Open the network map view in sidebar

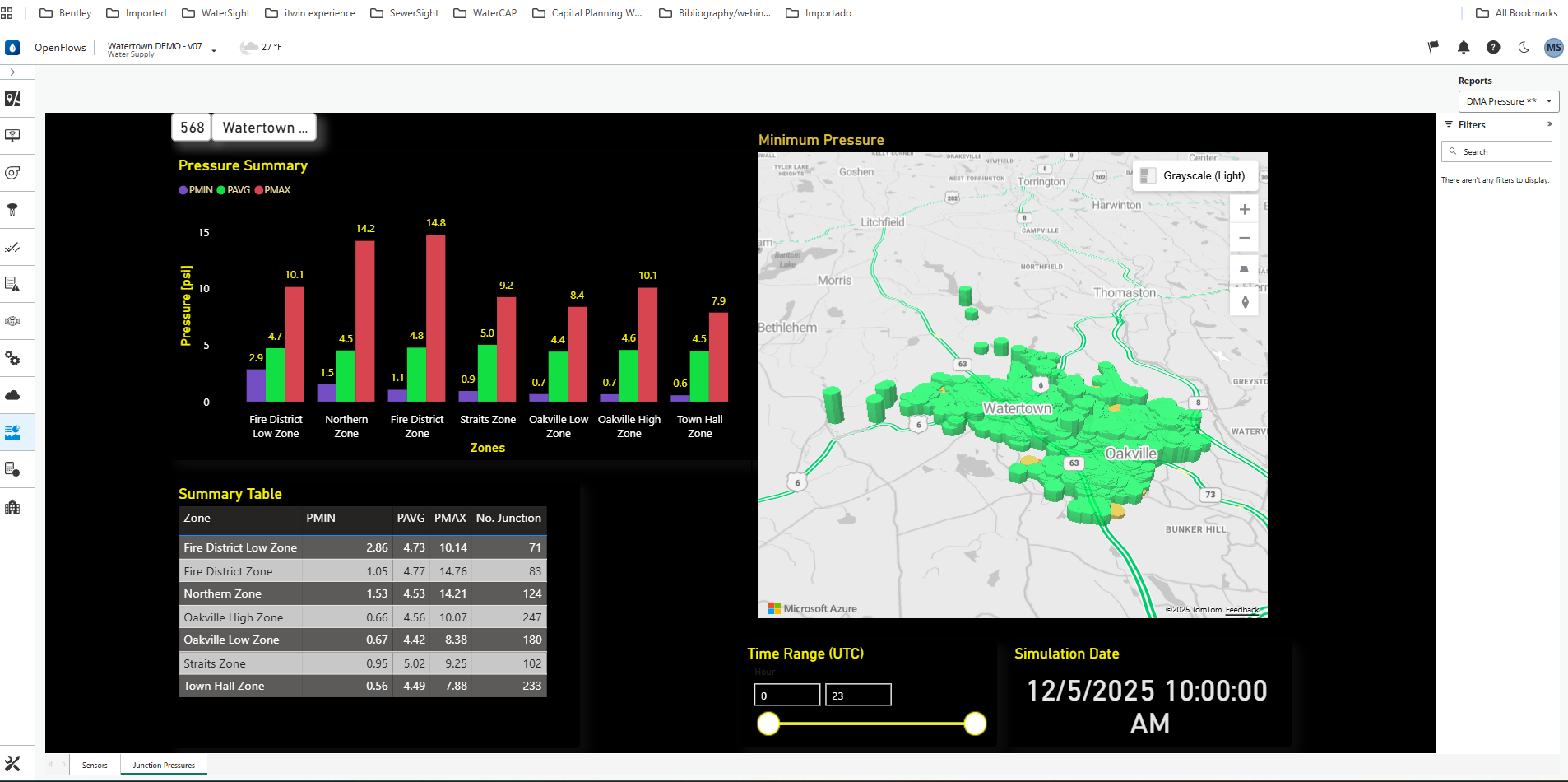[12, 99]
